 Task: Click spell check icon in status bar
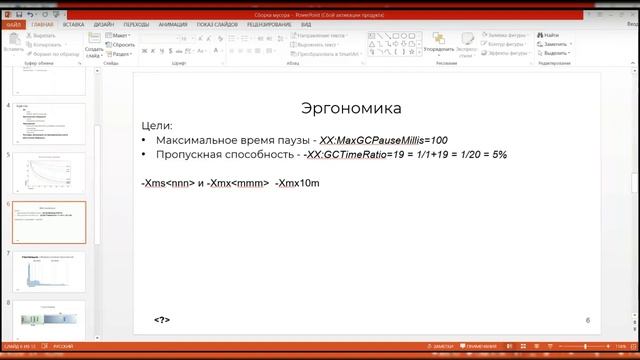click(44, 346)
